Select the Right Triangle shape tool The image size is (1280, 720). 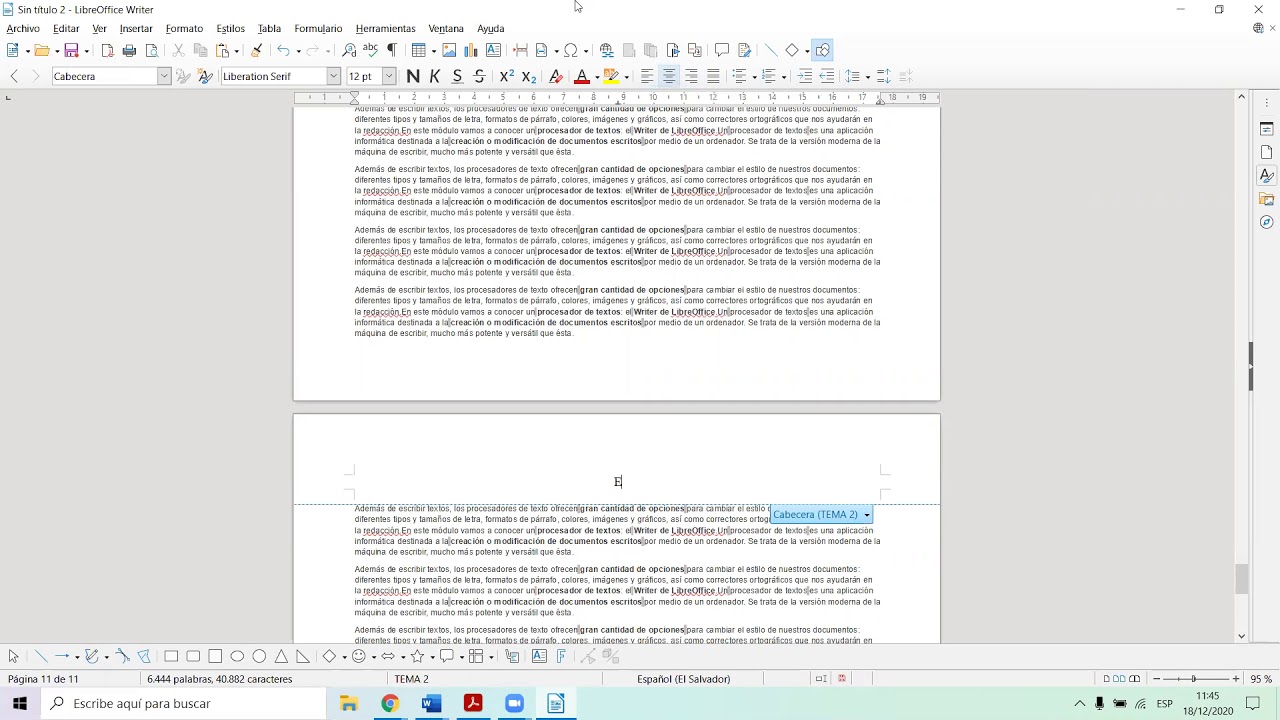[303, 656]
